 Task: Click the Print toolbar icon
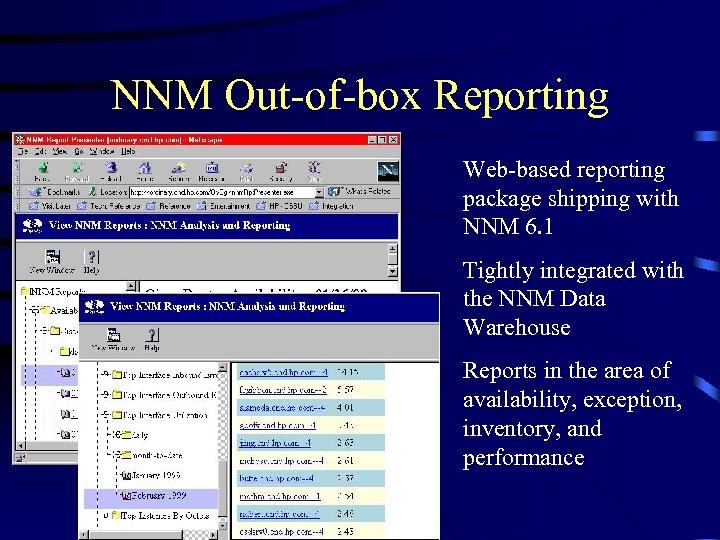[247, 168]
